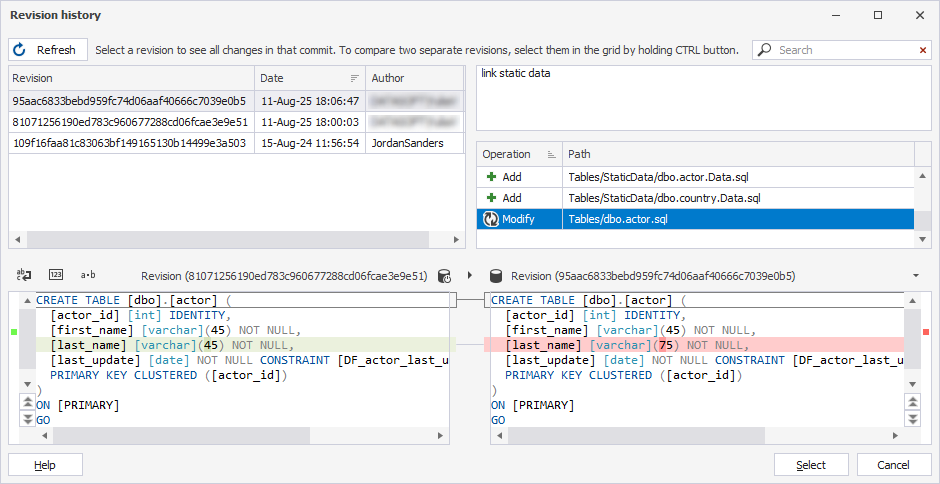Click the left revision database icon
This screenshot has width=940, height=484.
click(445, 276)
